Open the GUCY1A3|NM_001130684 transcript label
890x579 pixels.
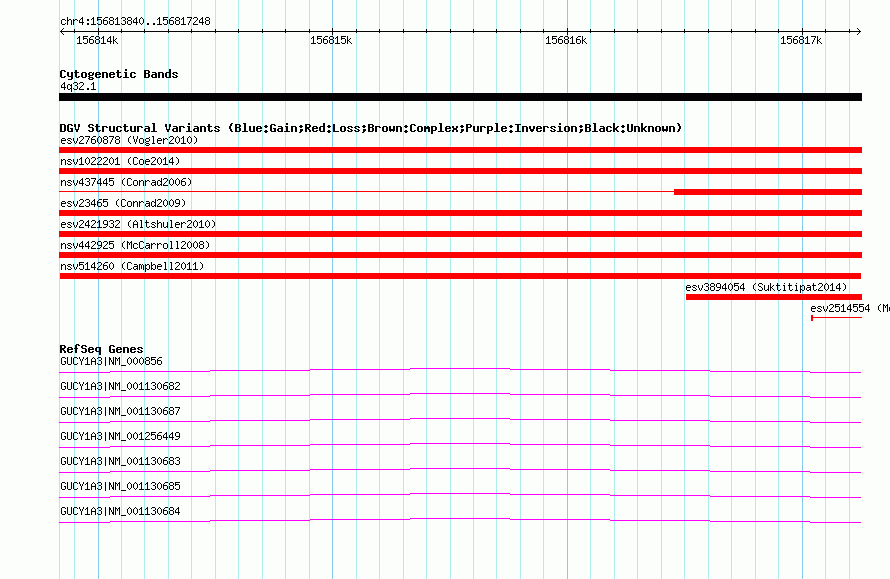(120, 511)
